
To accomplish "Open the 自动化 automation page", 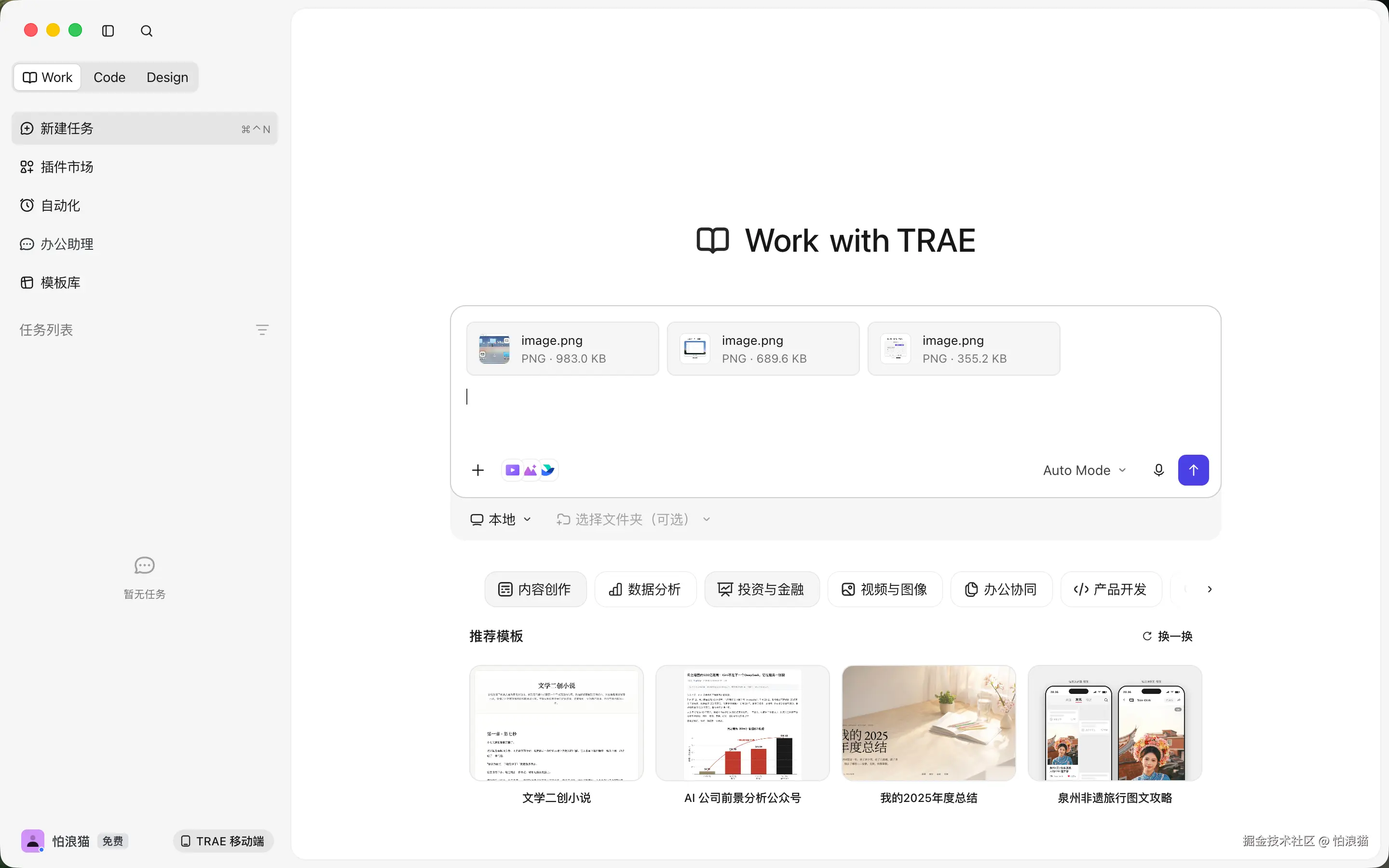I will pos(145,205).
